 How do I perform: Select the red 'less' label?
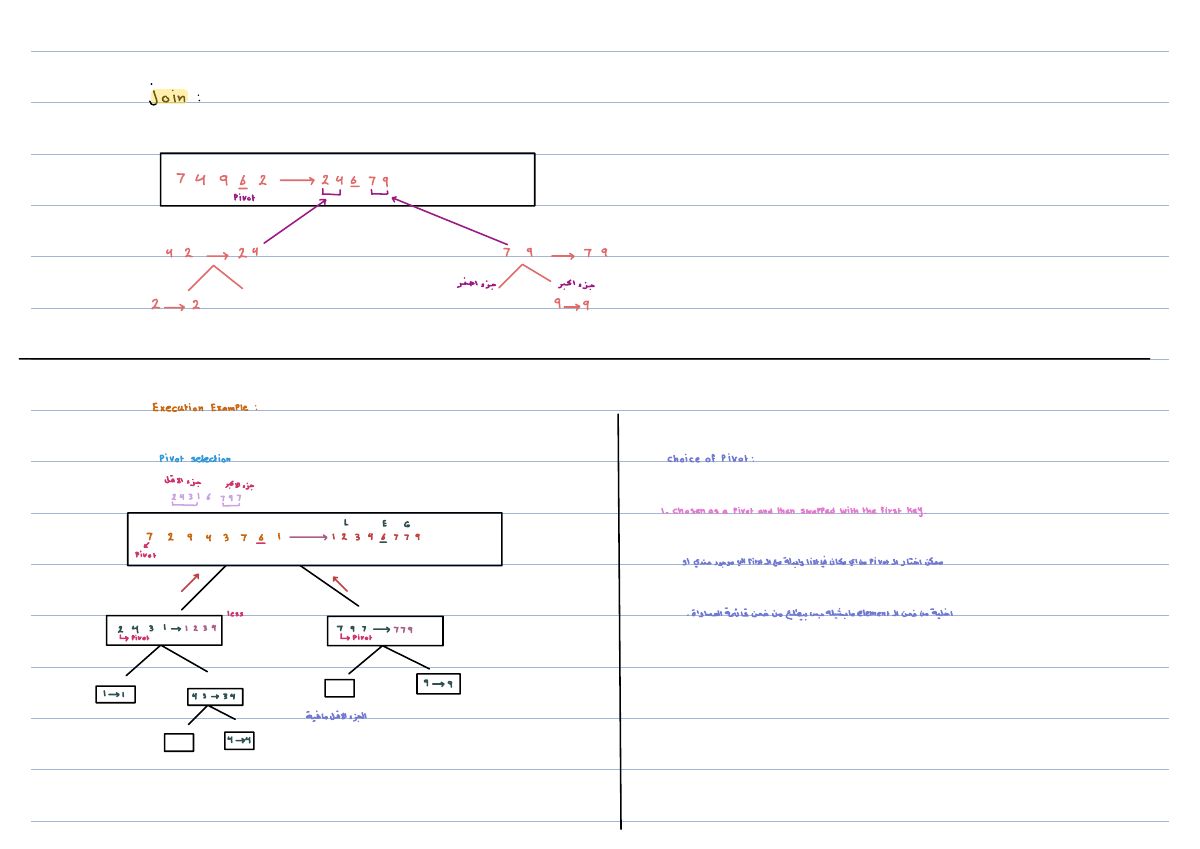point(235,614)
